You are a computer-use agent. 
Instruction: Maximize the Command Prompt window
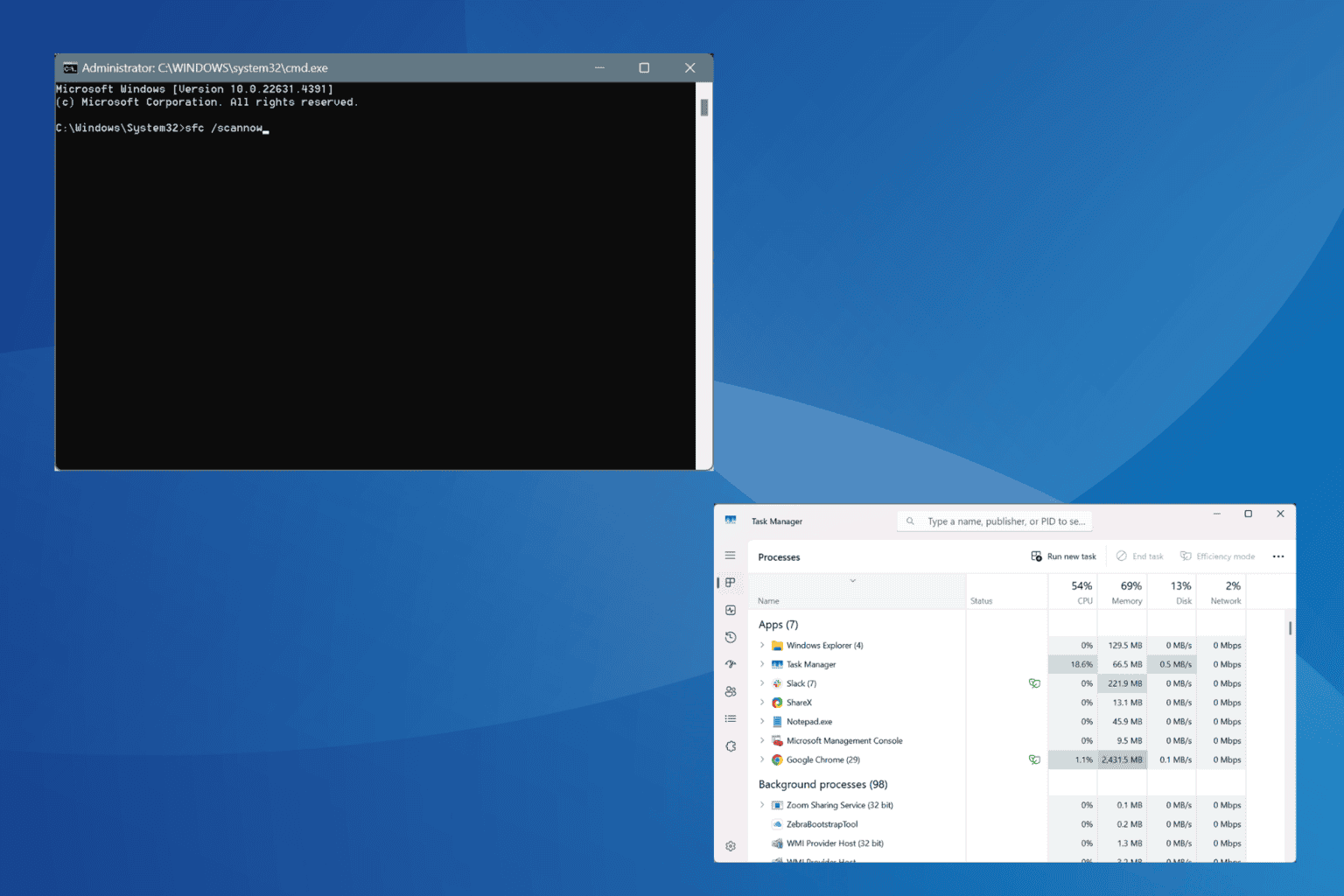point(644,67)
